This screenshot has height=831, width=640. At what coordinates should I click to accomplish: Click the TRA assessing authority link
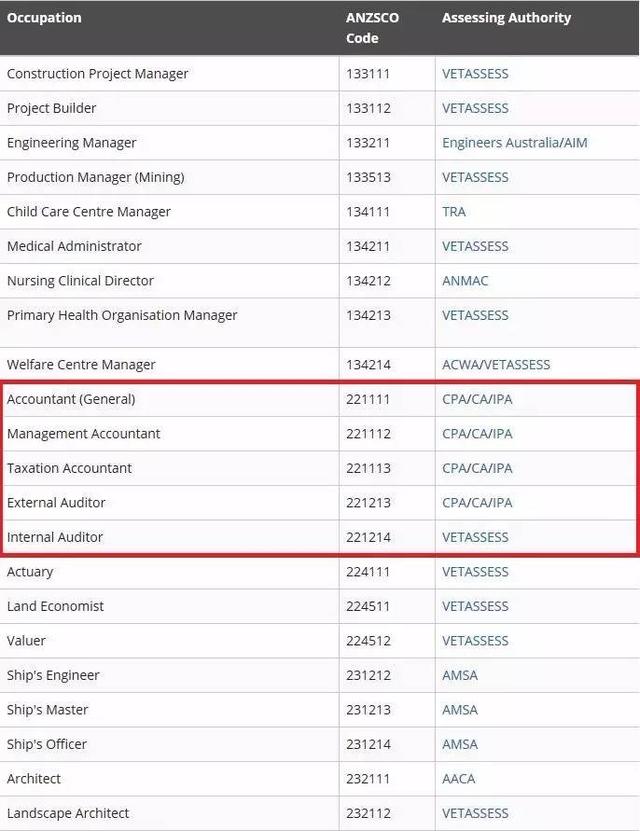454,211
